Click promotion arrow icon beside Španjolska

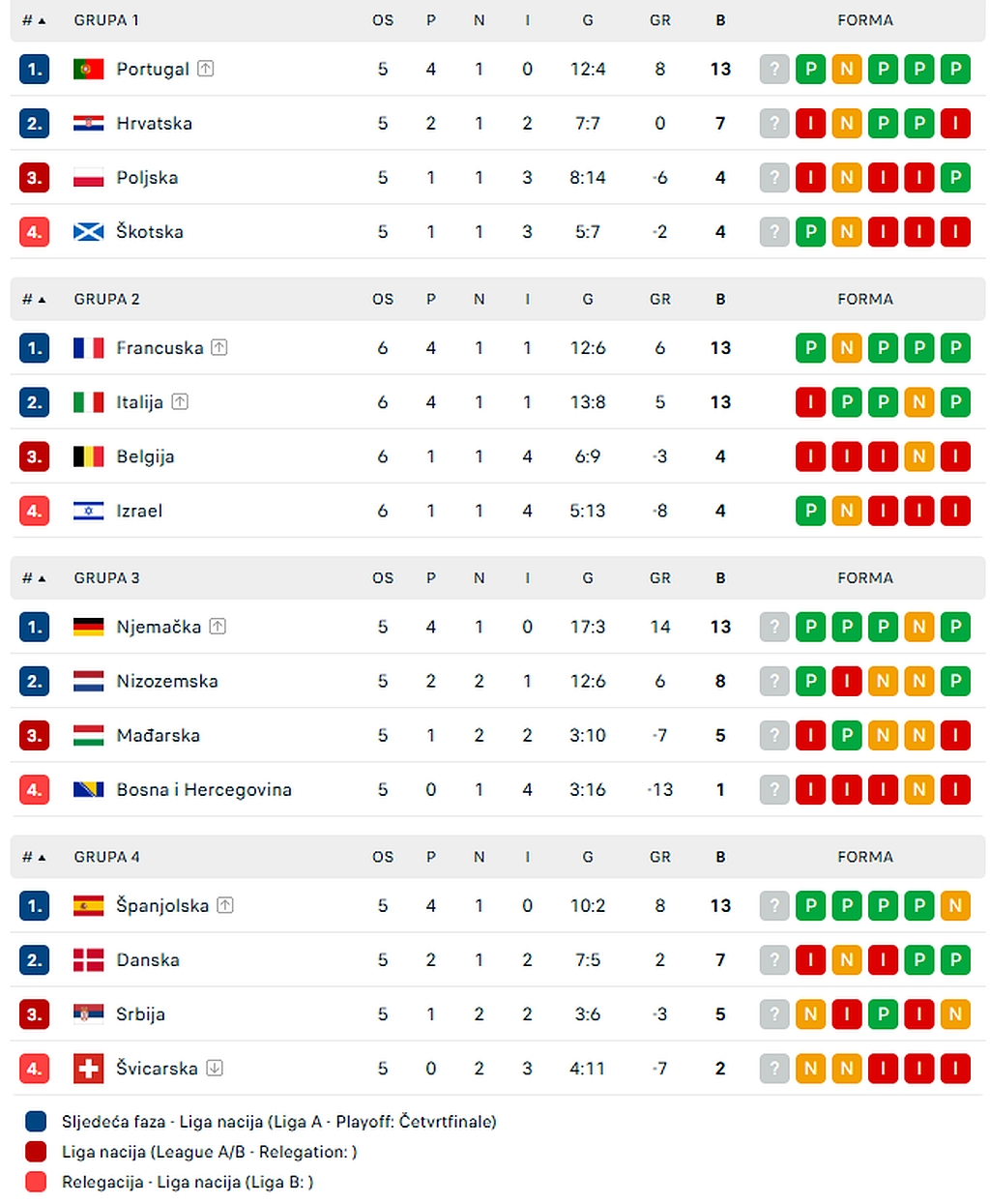[225, 905]
